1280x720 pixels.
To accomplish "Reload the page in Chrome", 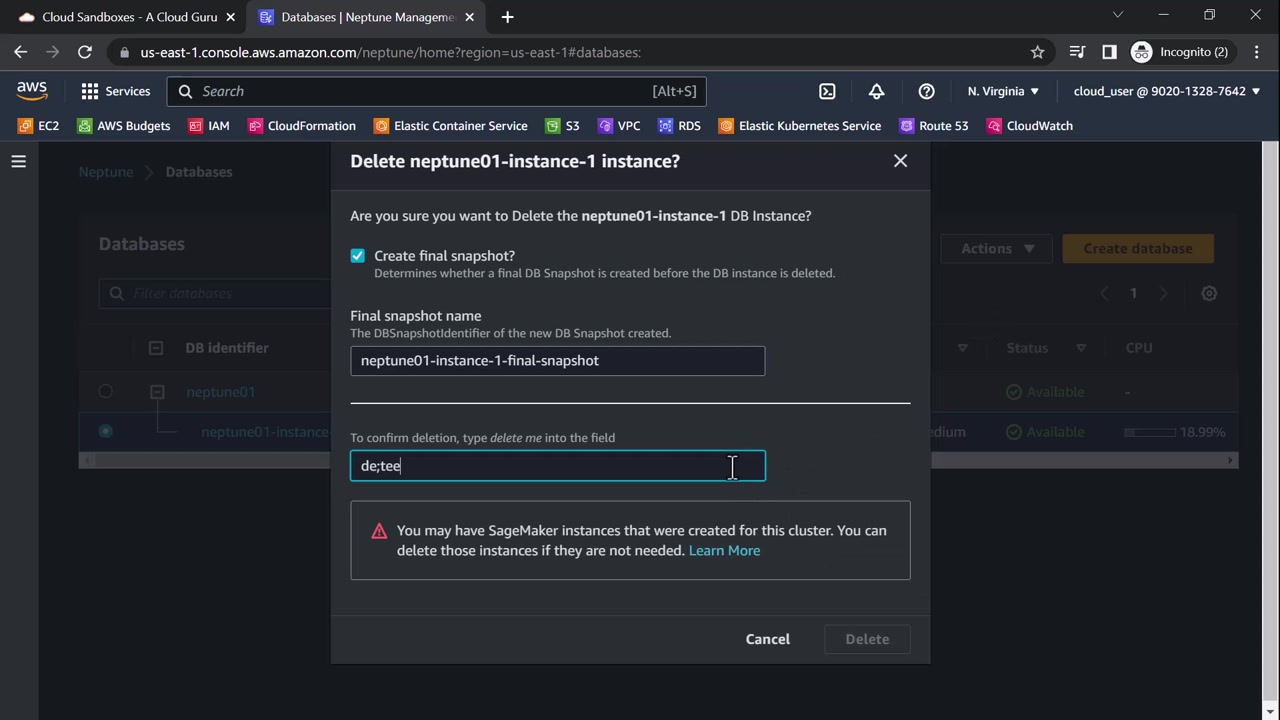I will (85, 52).
